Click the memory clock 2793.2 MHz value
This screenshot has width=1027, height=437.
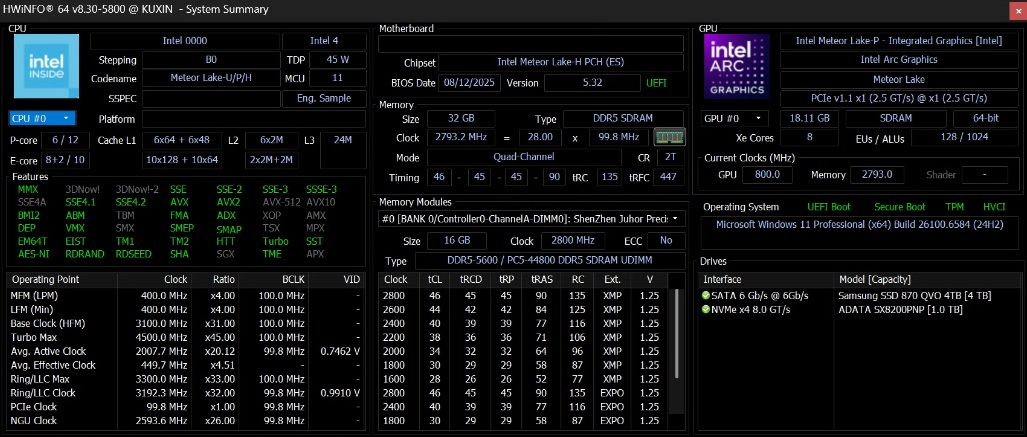pyautogui.click(x=461, y=138)
